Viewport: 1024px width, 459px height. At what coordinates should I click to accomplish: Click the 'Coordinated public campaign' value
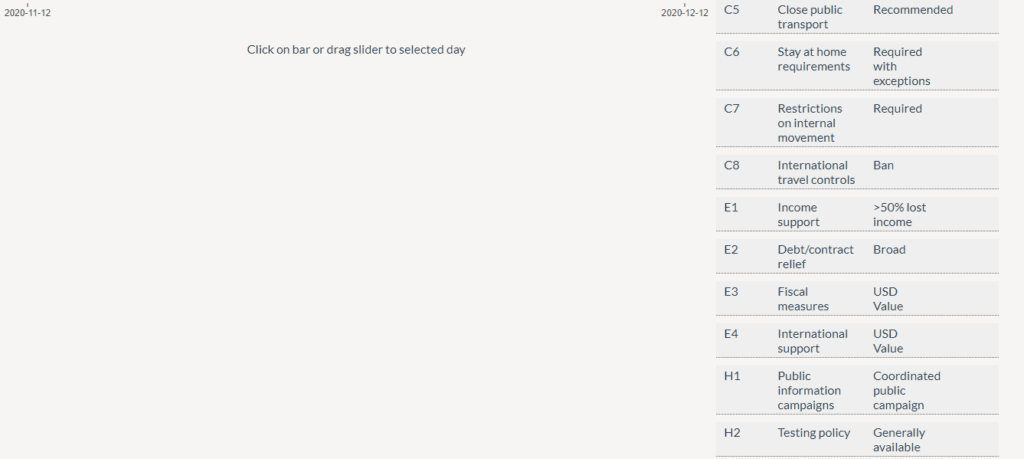pyautogui.click(x=907, y=390)
